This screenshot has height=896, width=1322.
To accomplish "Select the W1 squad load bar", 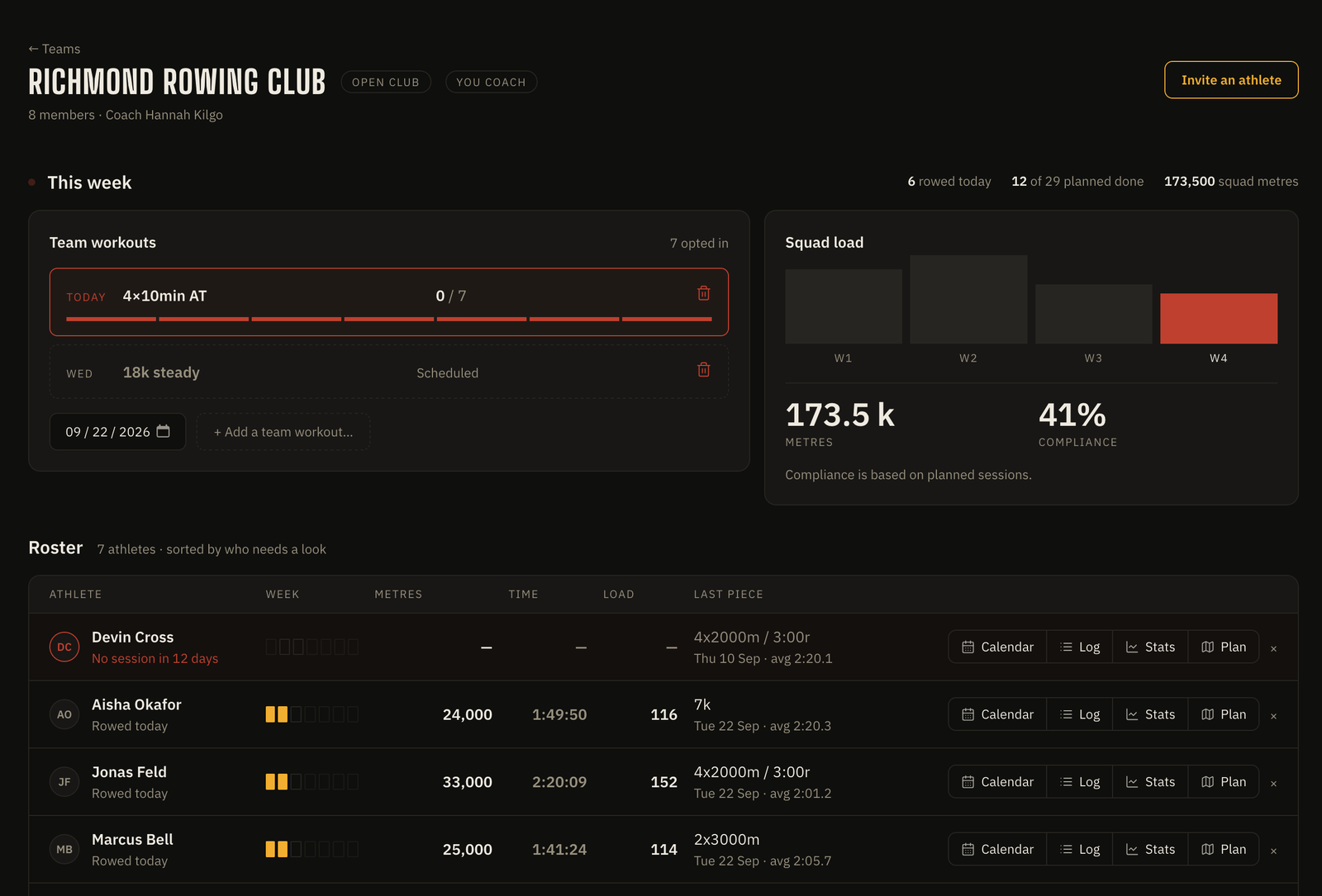I will point(844,306).
